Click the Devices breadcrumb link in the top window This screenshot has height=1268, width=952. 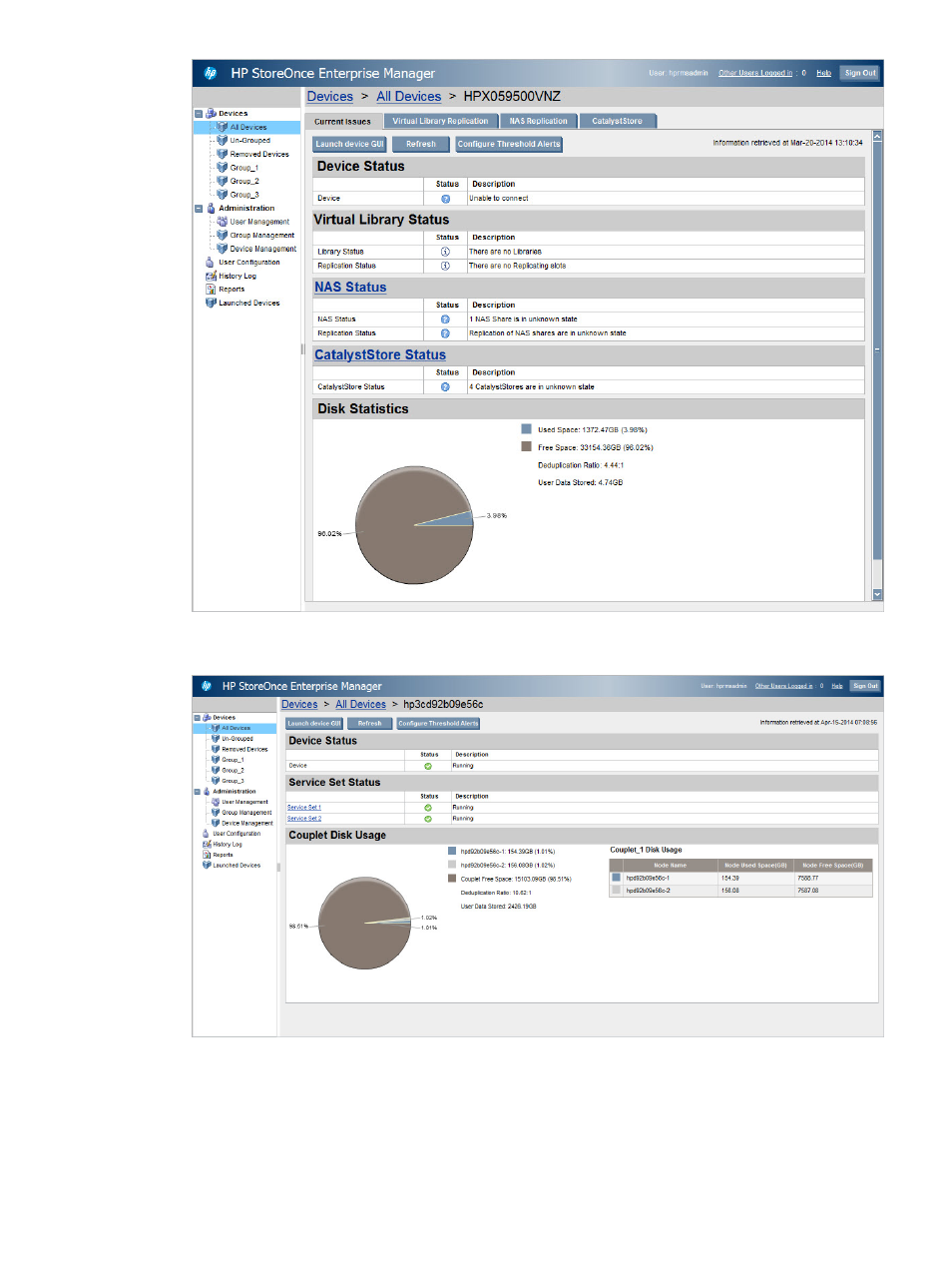tap(330, 97)
